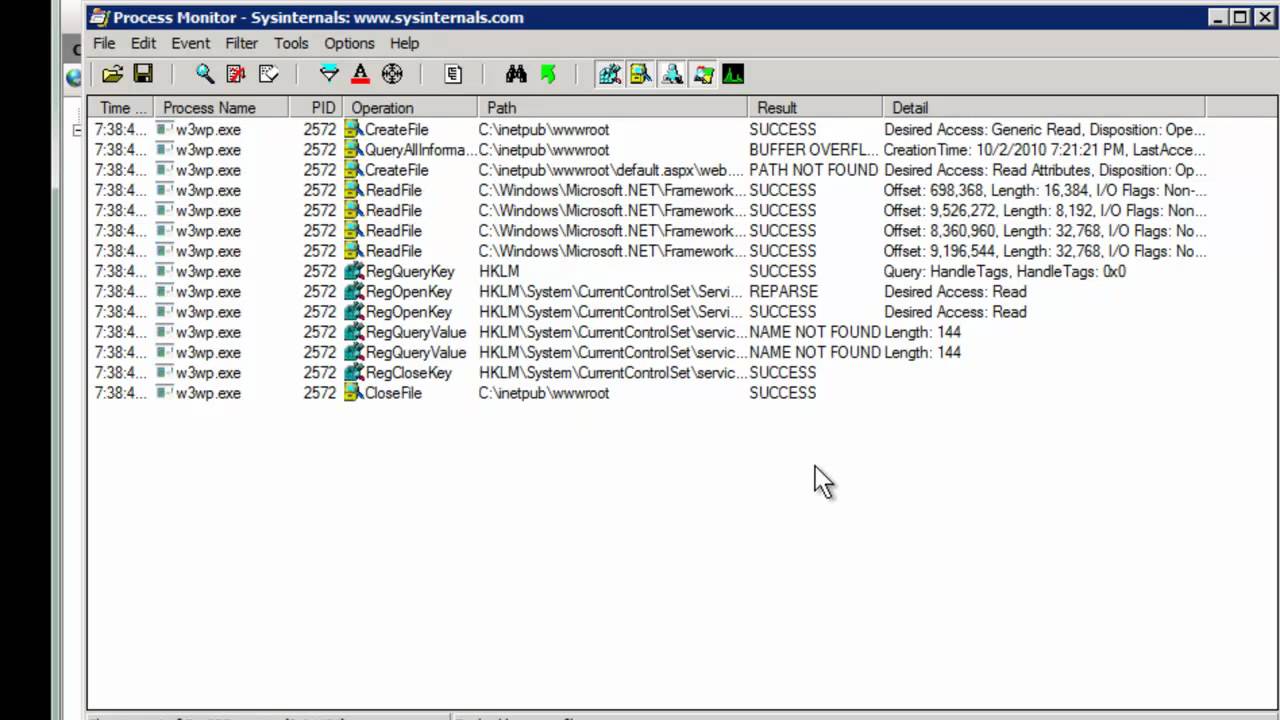The height and width of the screenshot is (720, 1280).
Task: Click detail Offset: 698,368, Length: 16,384
Action: 1045,190
